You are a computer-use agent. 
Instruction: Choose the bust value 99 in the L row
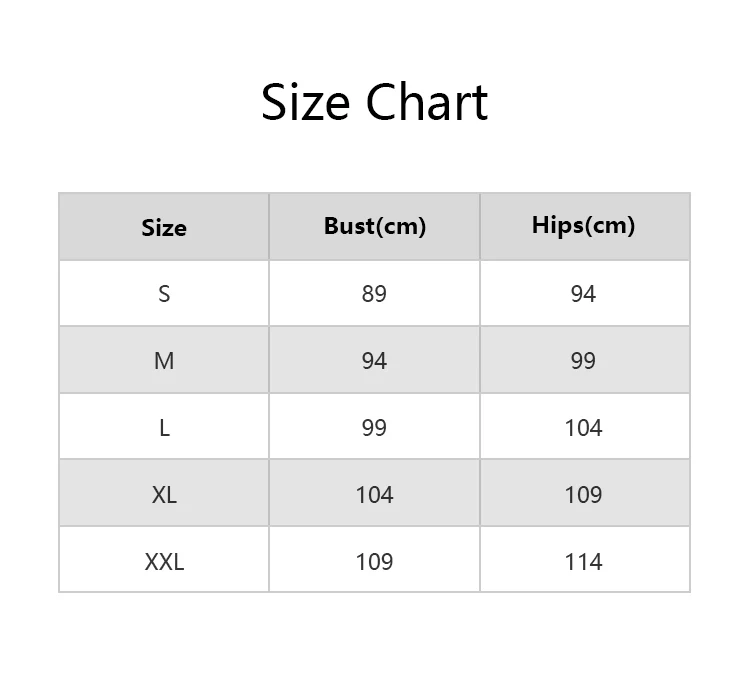pyautogui.click(x=374, y=428)
